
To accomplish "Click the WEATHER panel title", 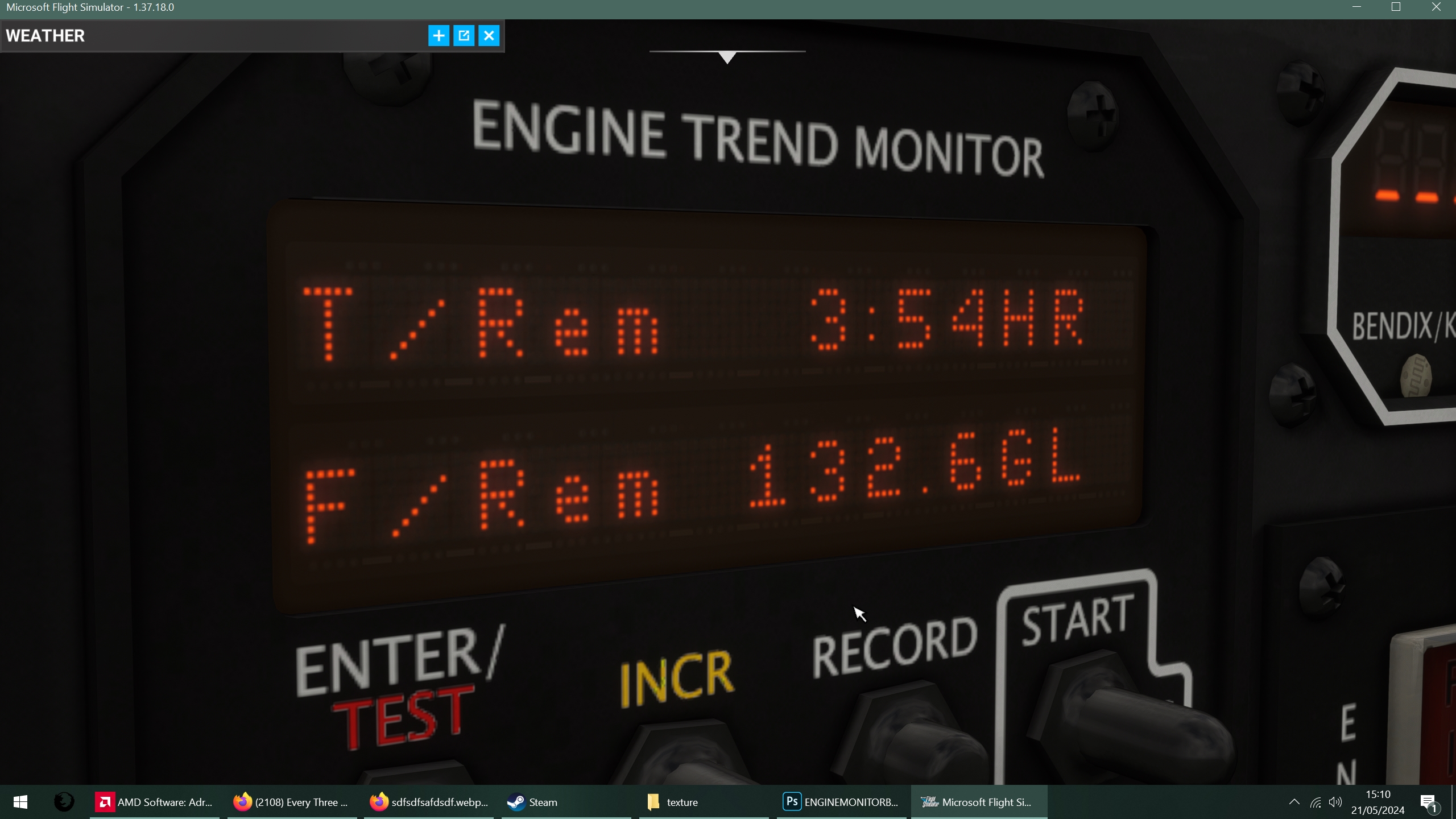I will (x=45, y=36).
